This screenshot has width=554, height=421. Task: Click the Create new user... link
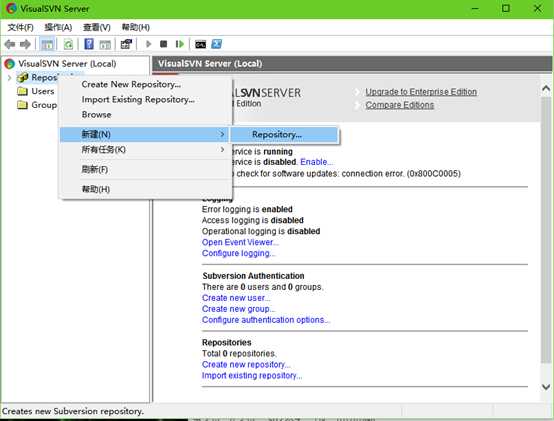236,298
